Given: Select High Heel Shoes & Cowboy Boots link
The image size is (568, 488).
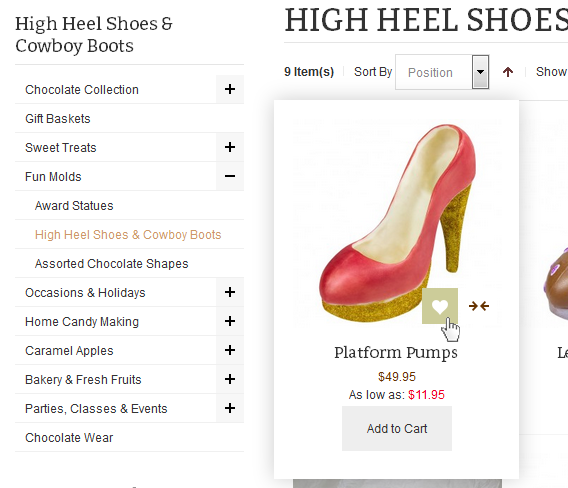Looking at the screenshot, I should click(128, 234).
